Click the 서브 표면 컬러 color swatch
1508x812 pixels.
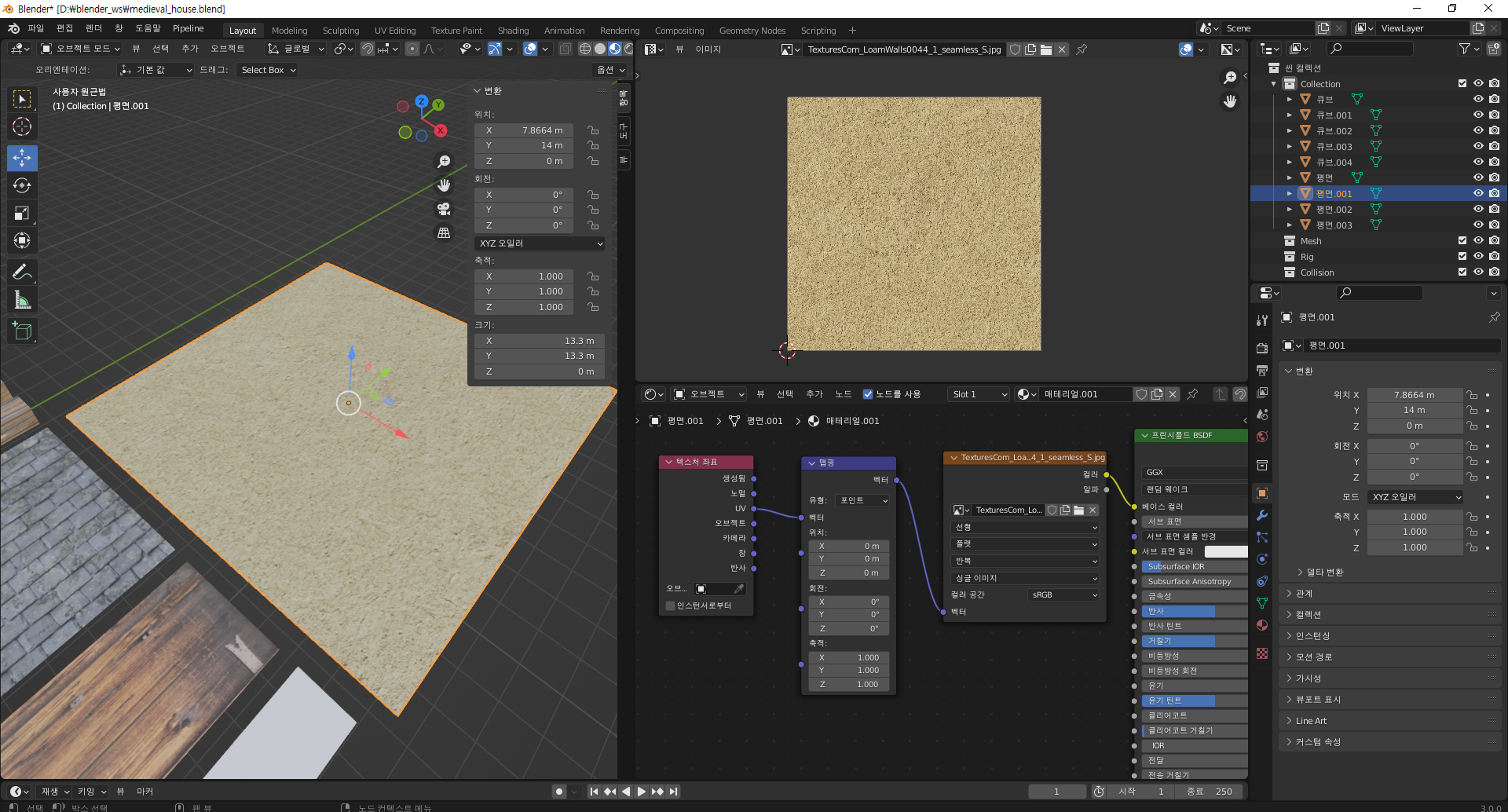pyautogui.click(x=1225, y=551)
